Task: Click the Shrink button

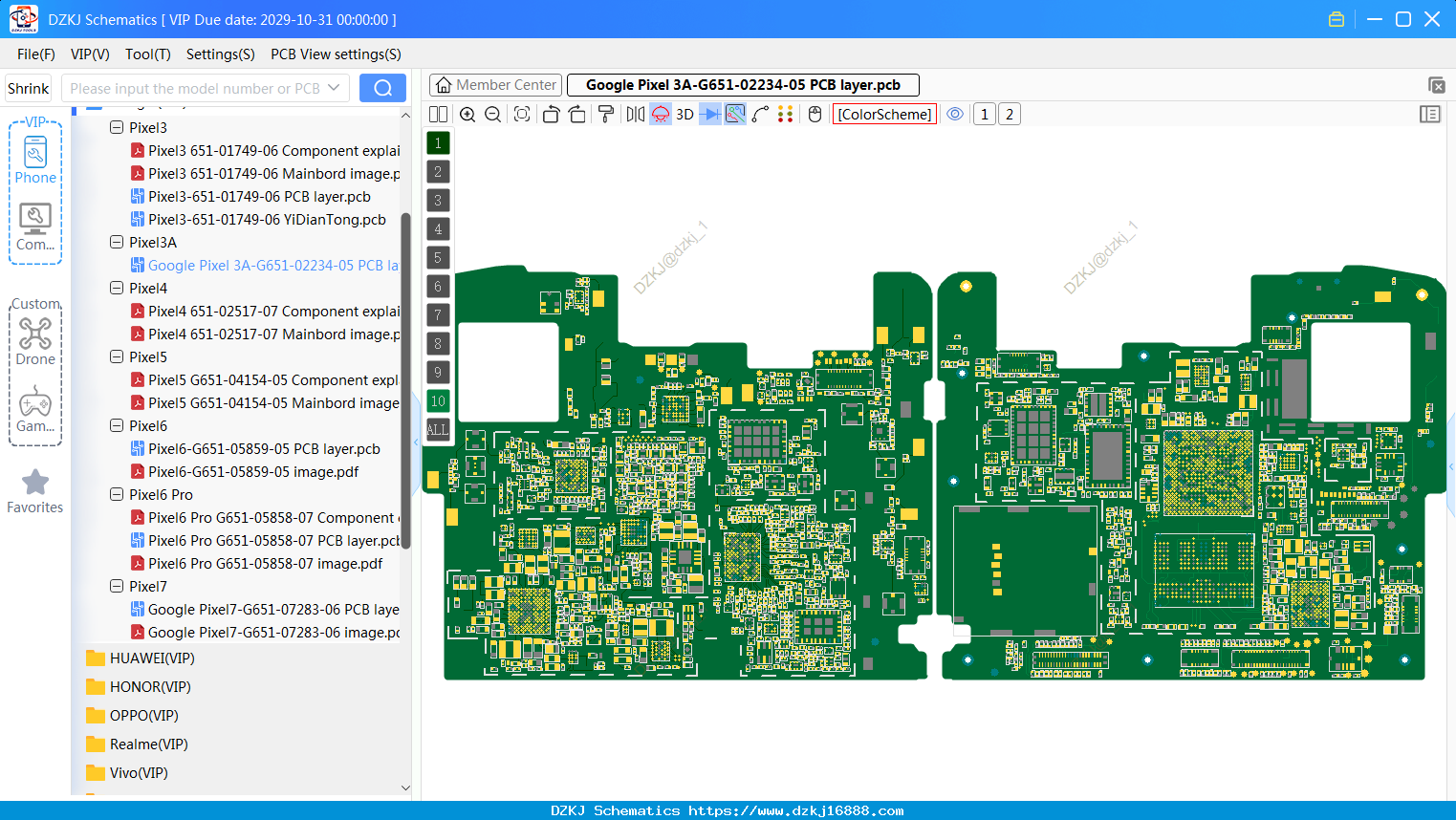Action: (29, 88)
